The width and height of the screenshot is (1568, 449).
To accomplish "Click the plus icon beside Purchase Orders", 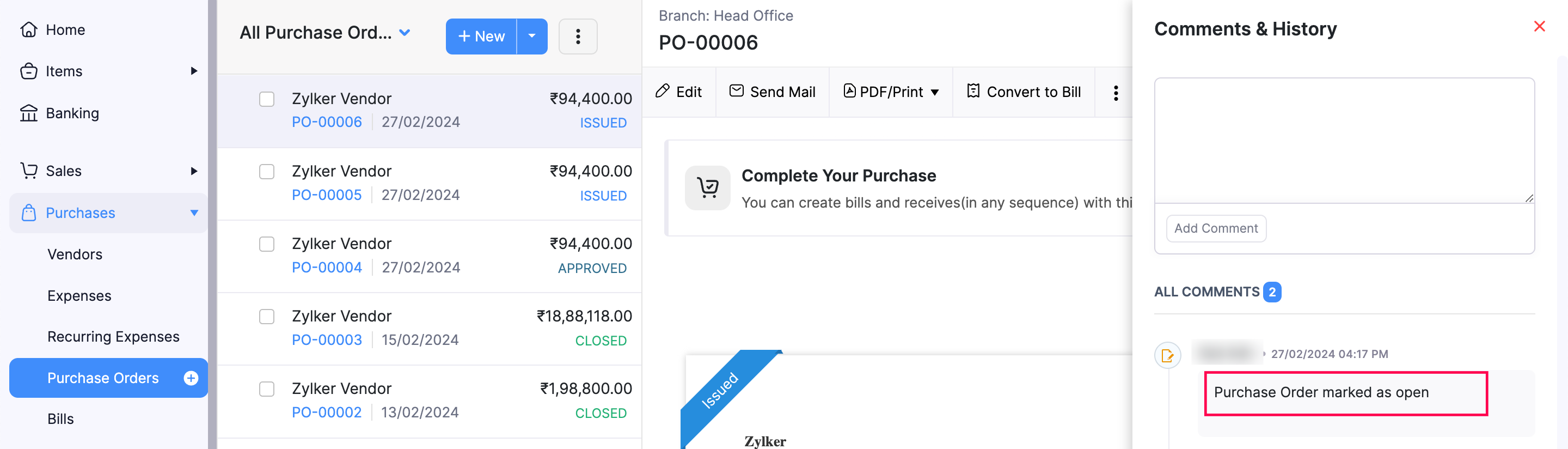I will [191, 378].
